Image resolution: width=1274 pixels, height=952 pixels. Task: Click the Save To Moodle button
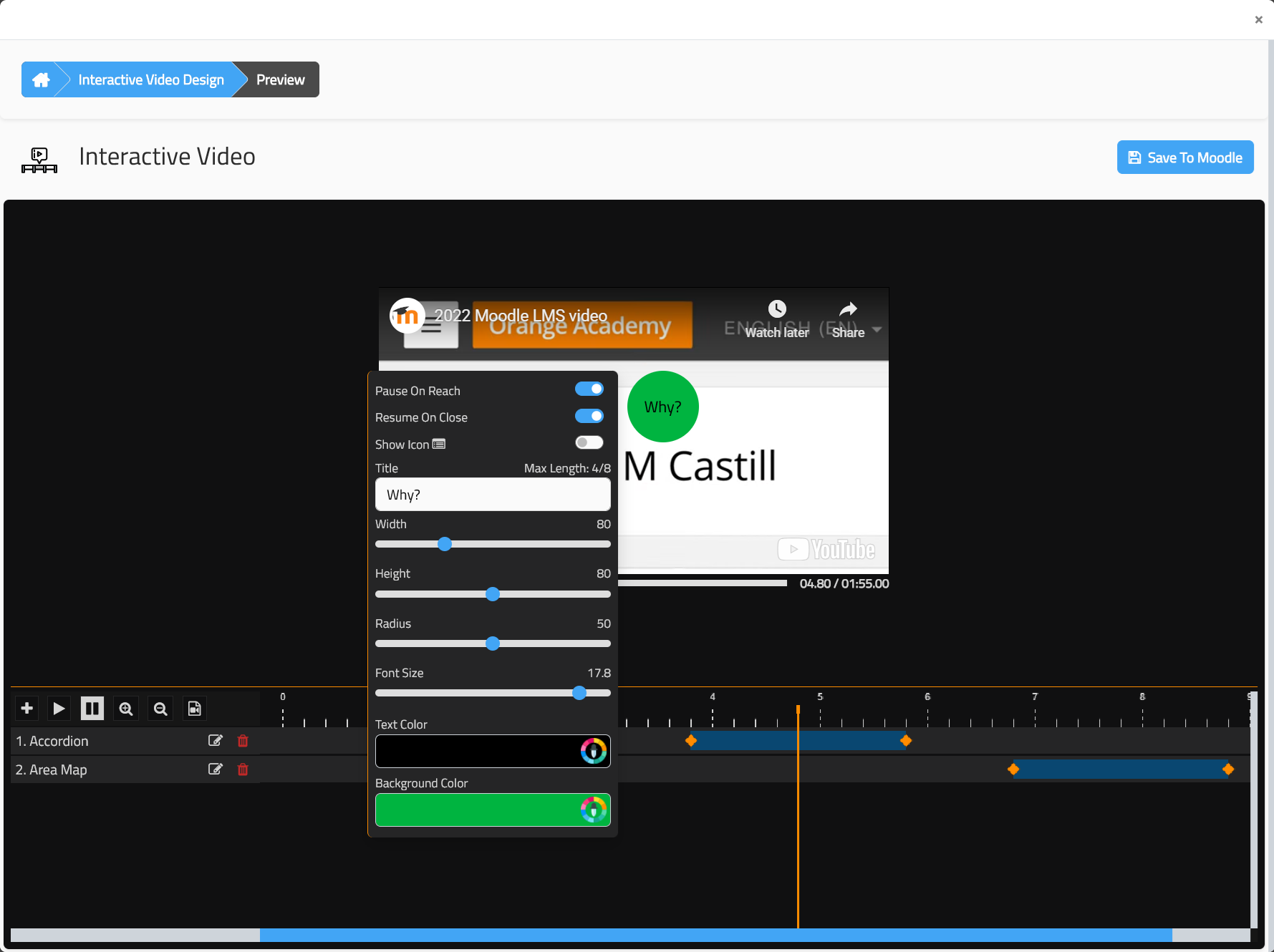coord(1184,157)
